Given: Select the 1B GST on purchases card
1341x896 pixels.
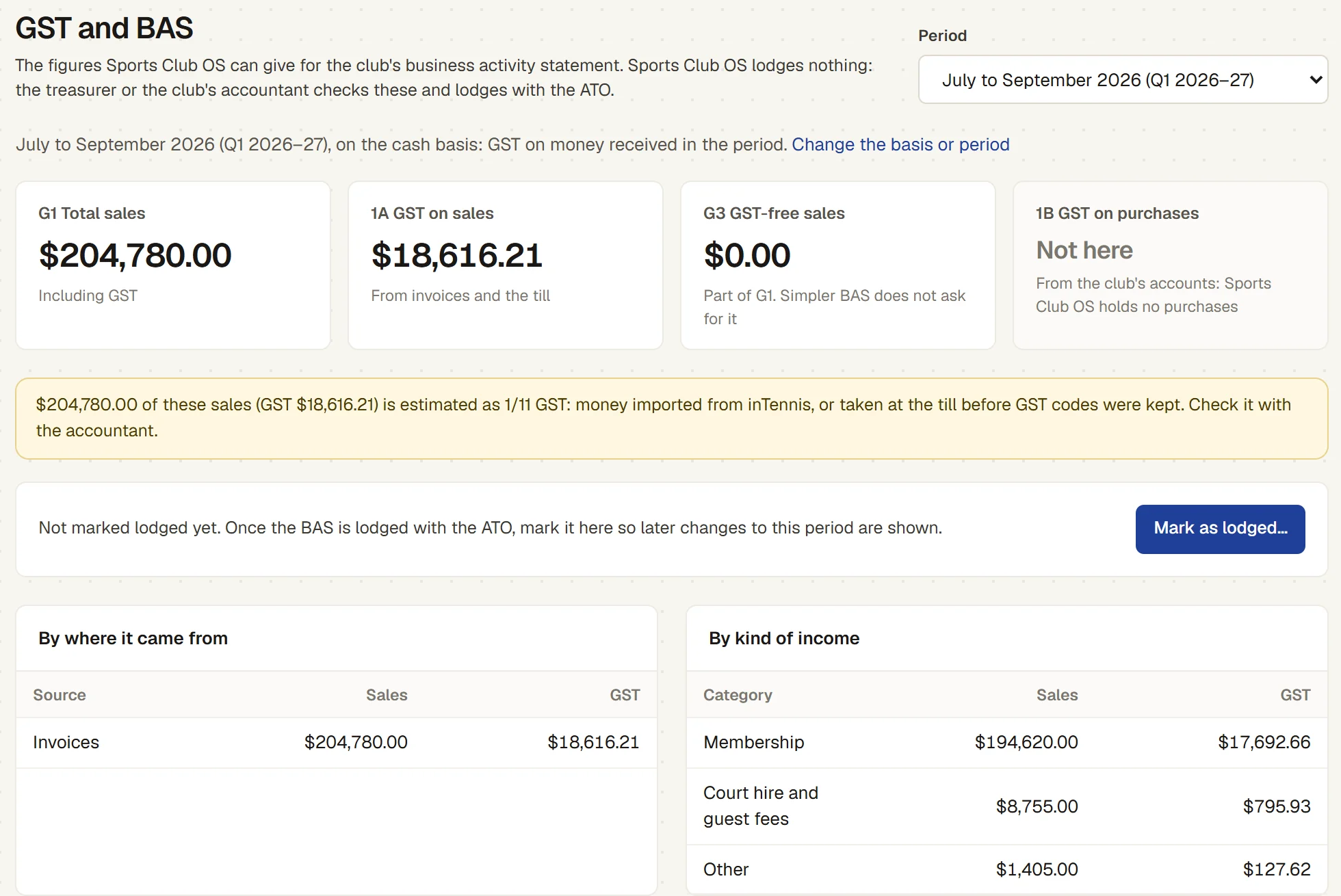Looking at the screenshot, I should (x=1171, y=265).
